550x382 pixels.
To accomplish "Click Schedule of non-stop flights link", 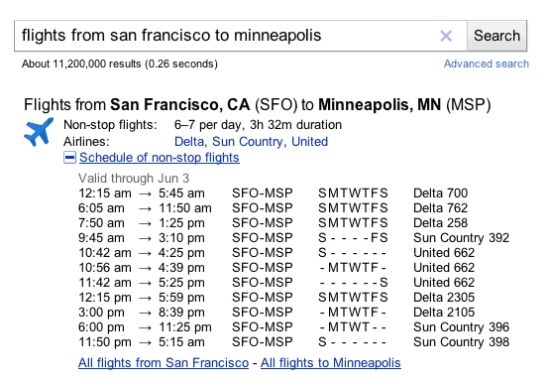I will point(159,158).
